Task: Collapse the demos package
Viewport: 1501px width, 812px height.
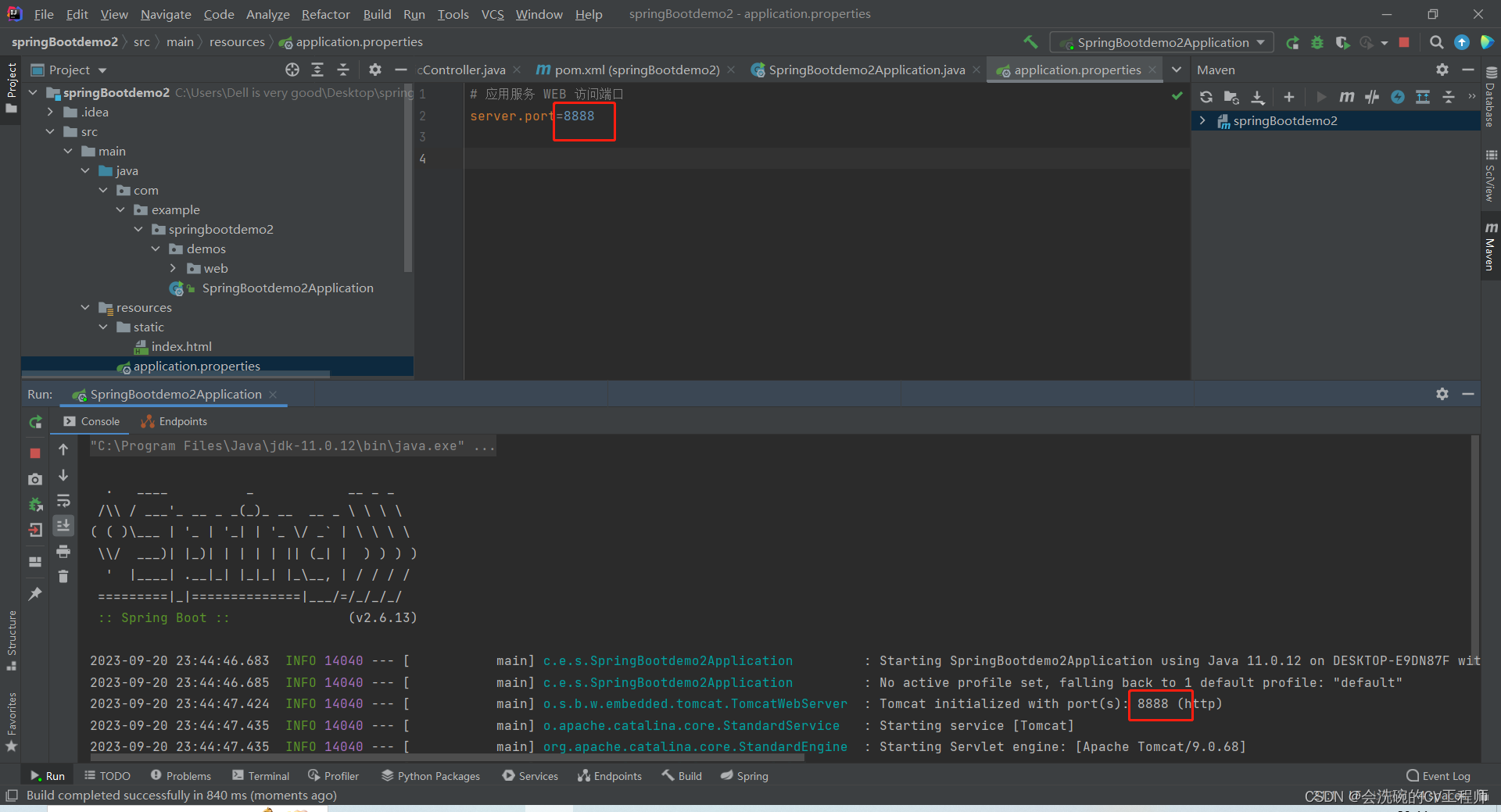Action: [156, 249]
